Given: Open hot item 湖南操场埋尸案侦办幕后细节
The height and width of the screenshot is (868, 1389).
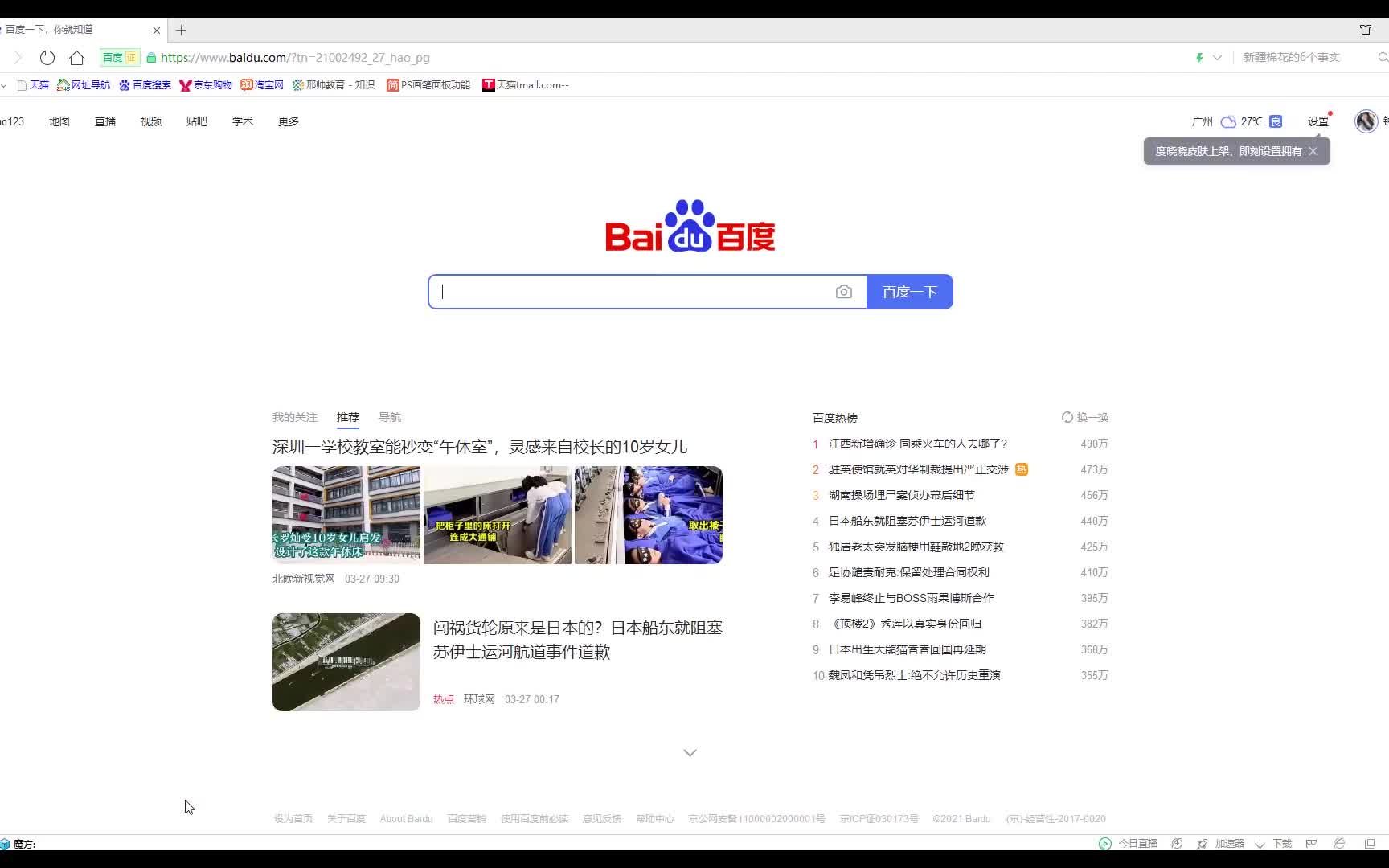Looking at the screenshot, I should 902,495.
